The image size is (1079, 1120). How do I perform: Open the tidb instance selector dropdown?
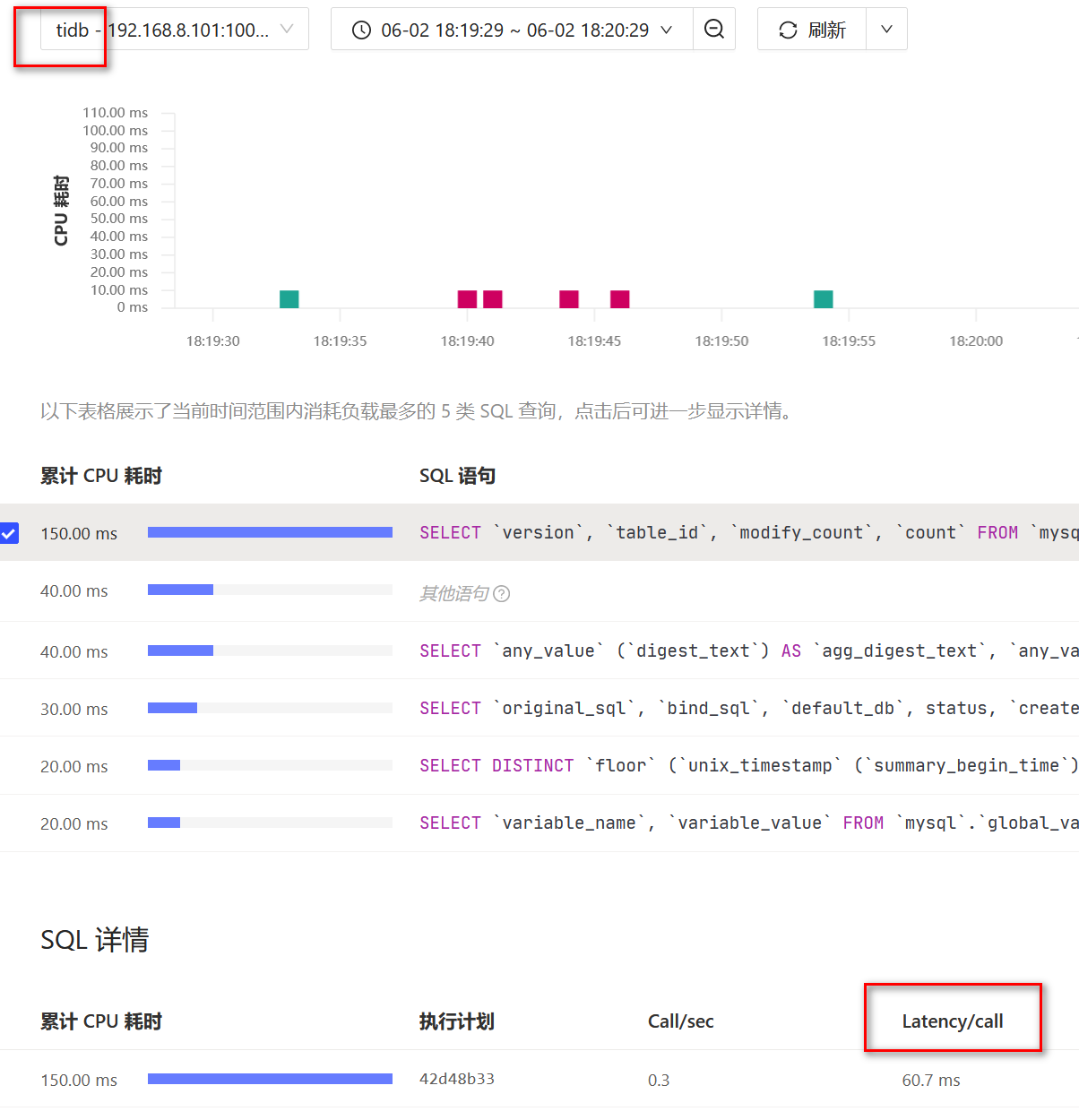pos(175,30)
